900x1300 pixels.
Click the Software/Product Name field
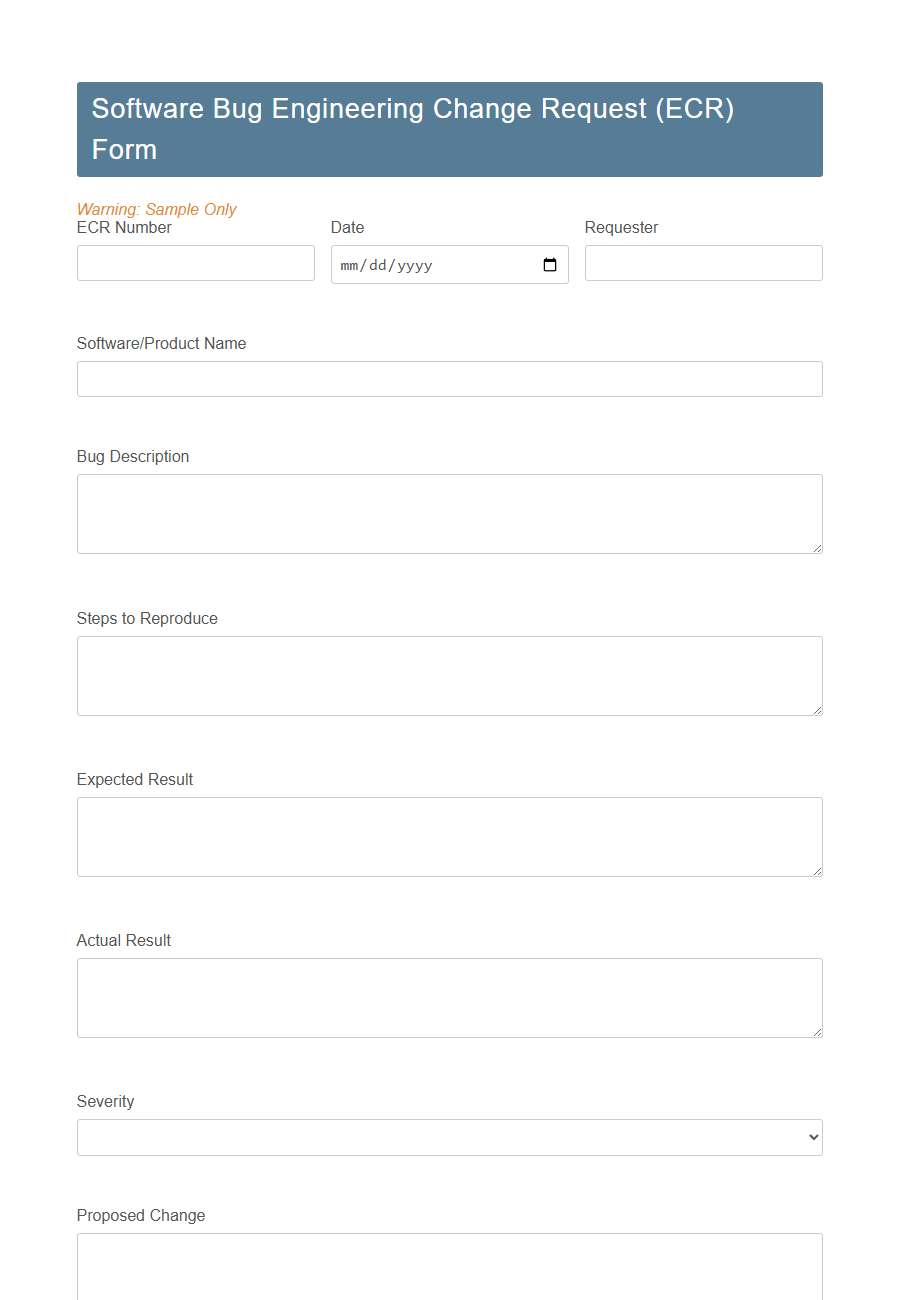click(450, 379)
